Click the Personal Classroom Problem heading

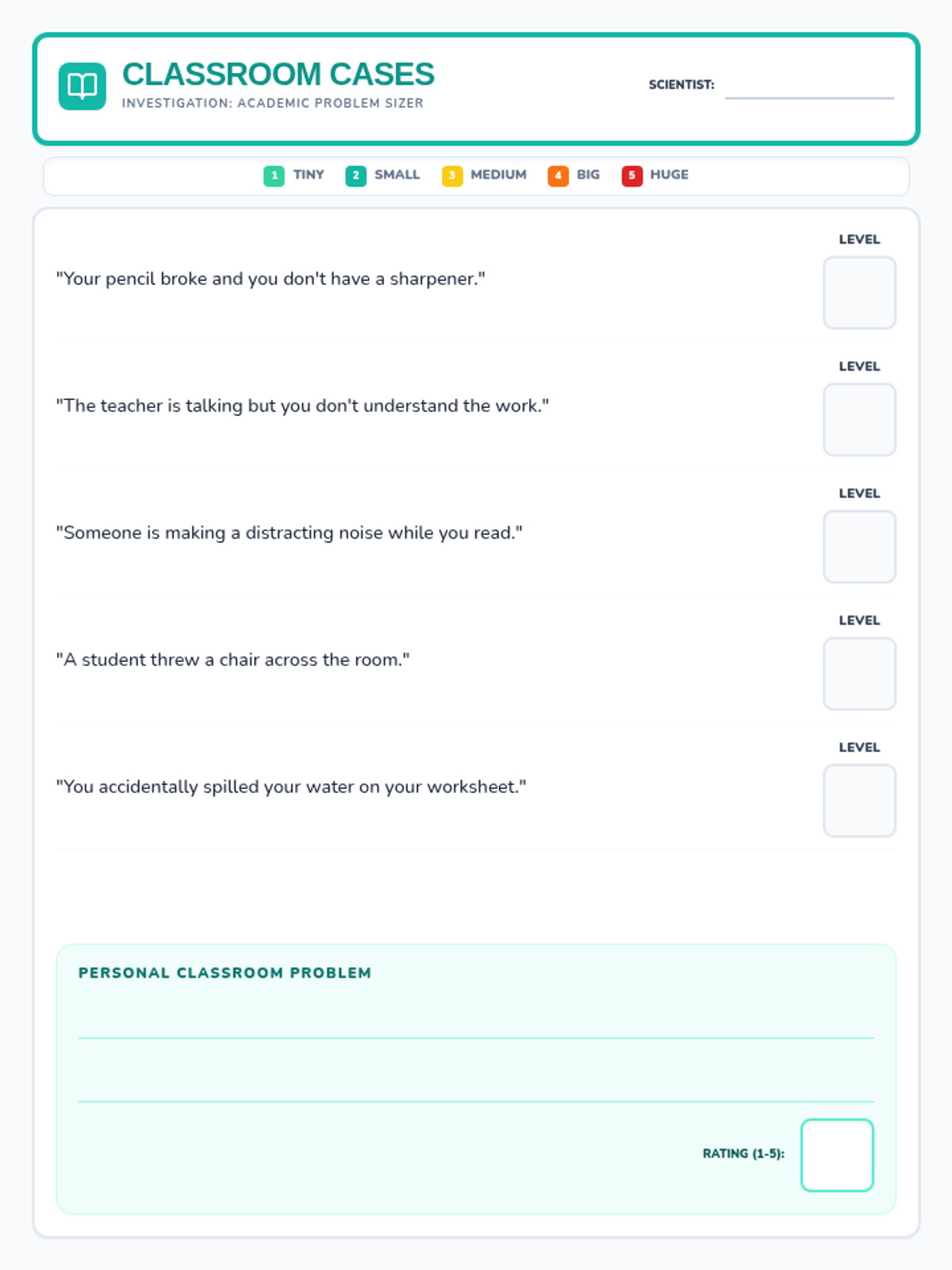(225, 973)
